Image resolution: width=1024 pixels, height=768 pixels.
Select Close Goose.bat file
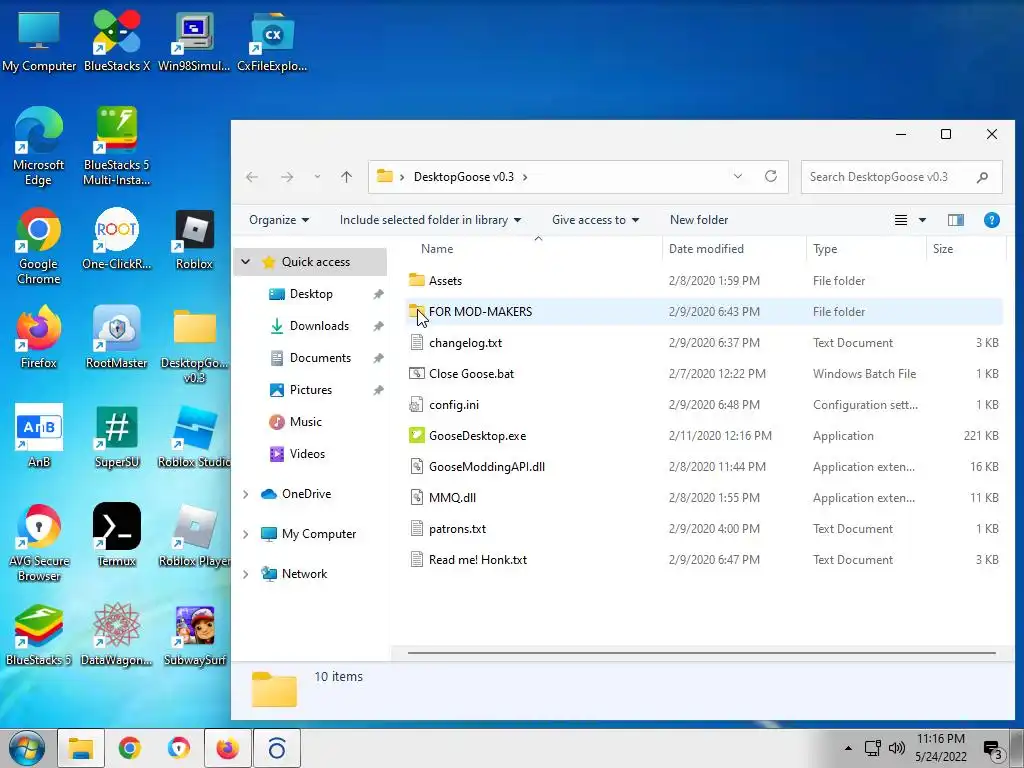coord(704,374)
